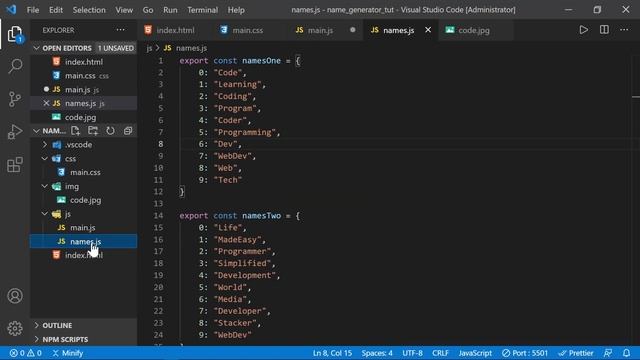This screenshot has height=360, width=640.
Task: Open main.js under js folder
Action: coord(83,228)
